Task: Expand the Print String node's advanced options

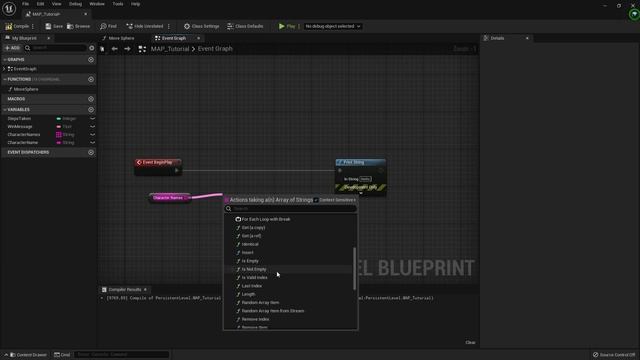Action: 360,193
